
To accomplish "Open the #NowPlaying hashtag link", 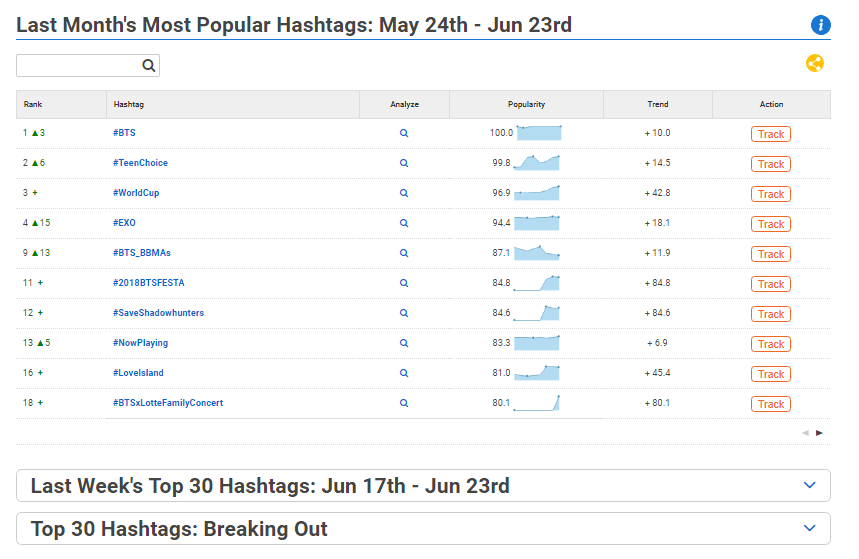I will click(140, 343).
